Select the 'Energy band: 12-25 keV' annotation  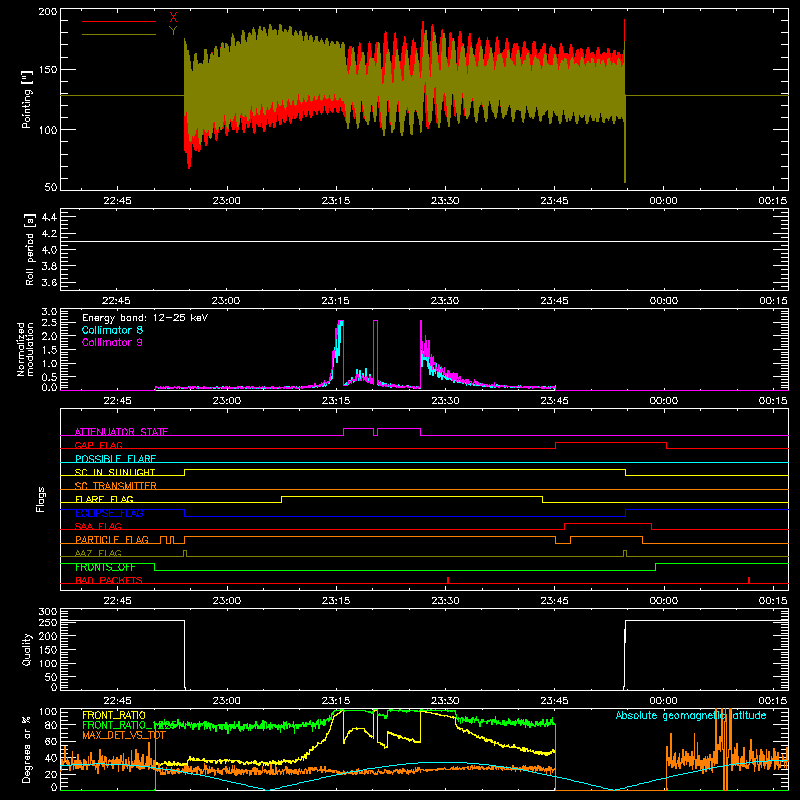pyautogui.click(x=145, y=318)
